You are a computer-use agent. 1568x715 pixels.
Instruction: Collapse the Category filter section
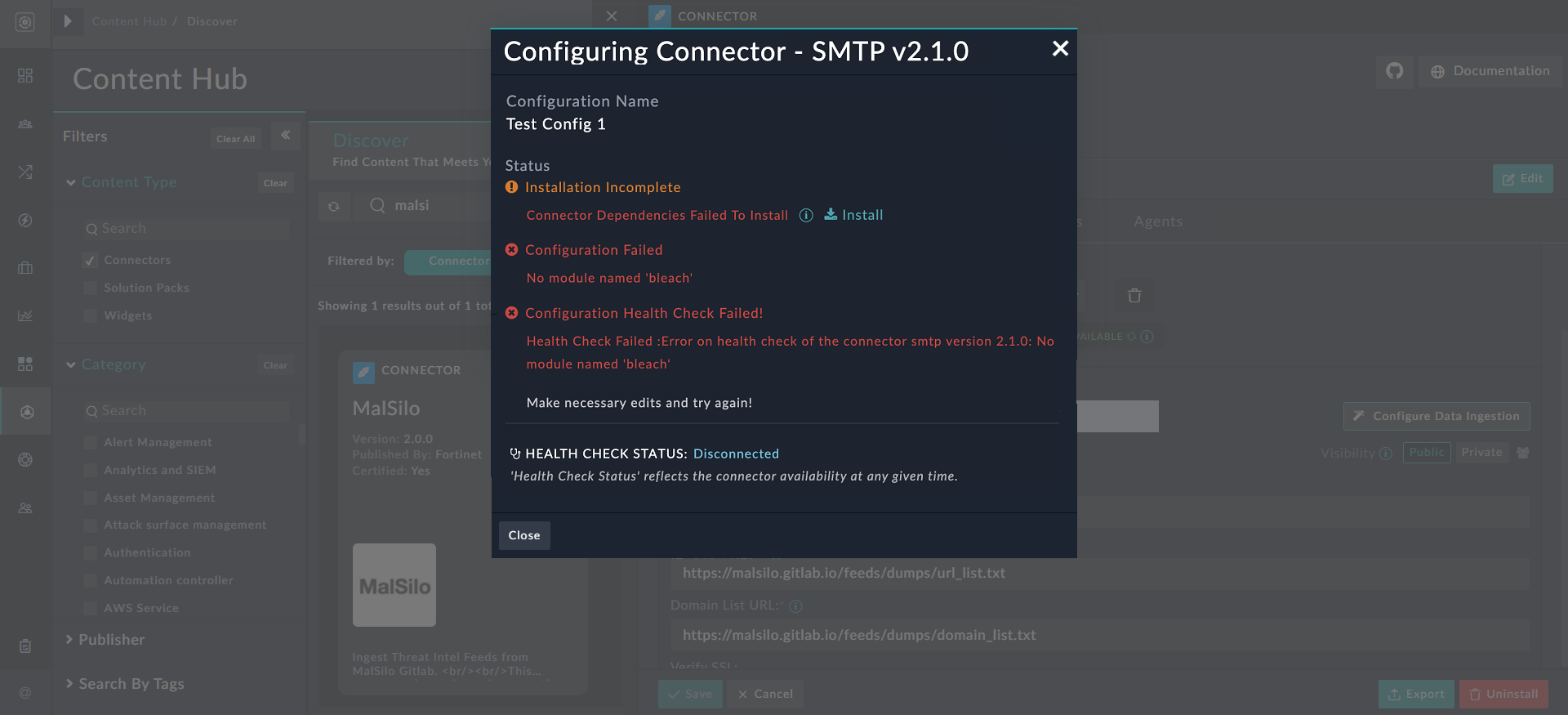click(x=71, y=364)
